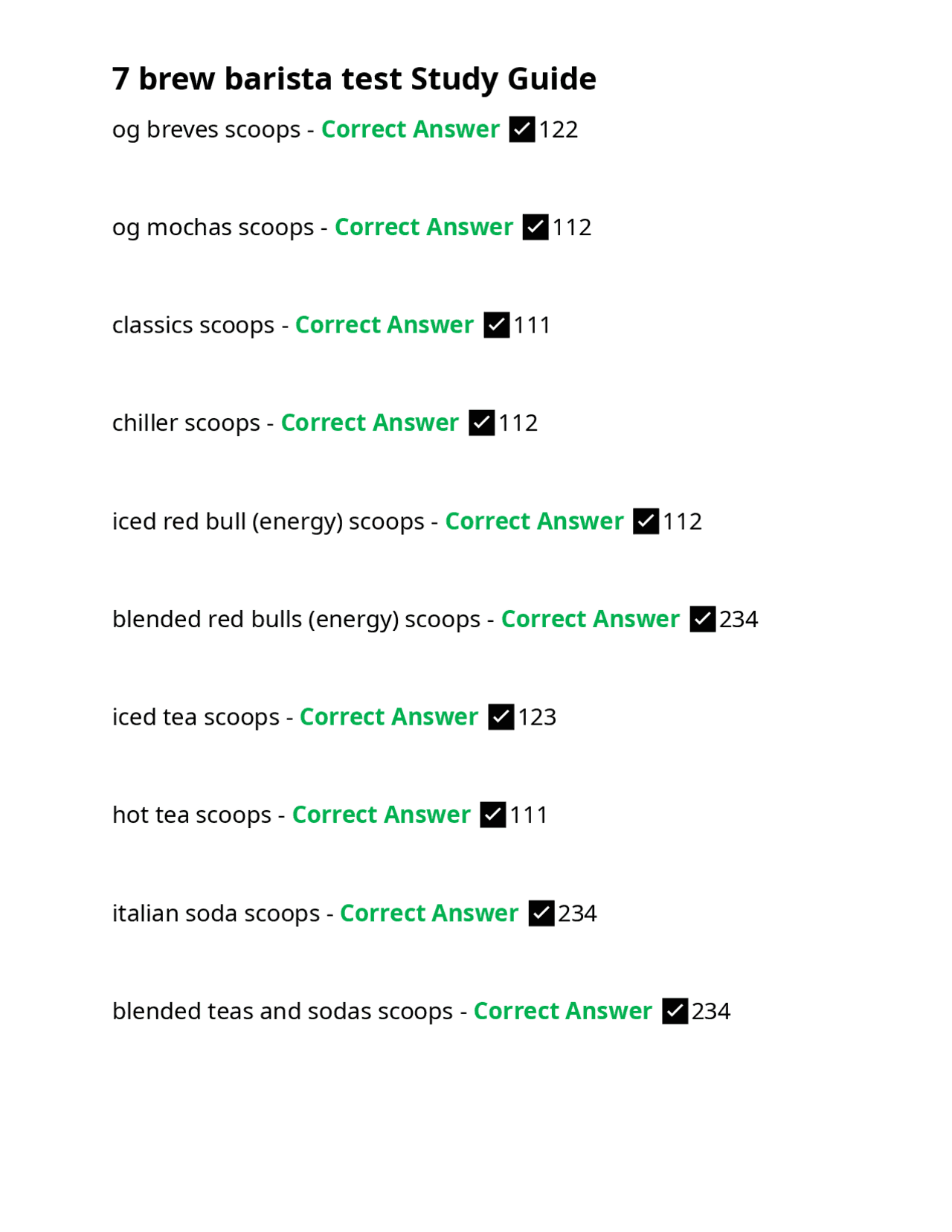Image resolution: width=952 pixels, height=1232 pixels.
Task: Click the checkmark on italian soda scoops line
Action: (541, 913)
